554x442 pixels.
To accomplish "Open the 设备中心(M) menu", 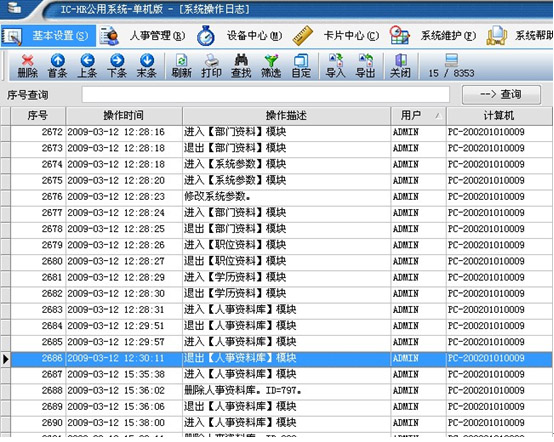I will point(254,36).
